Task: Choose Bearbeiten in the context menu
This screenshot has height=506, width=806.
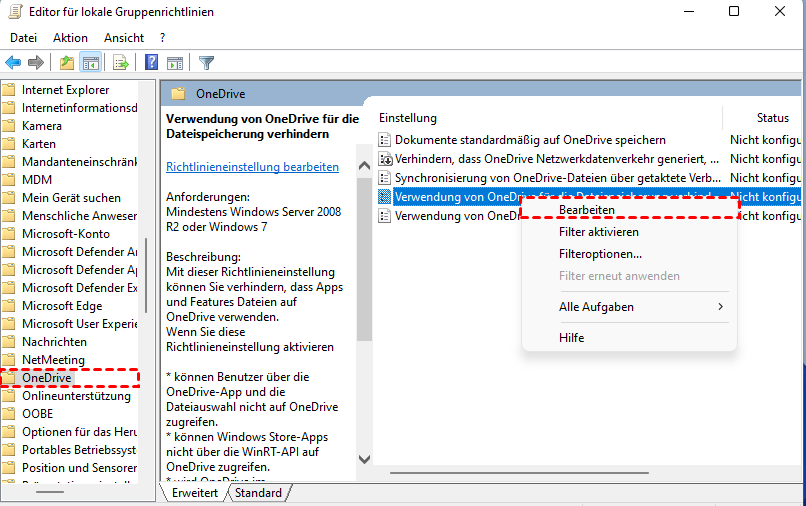Action: click(629, 210)
